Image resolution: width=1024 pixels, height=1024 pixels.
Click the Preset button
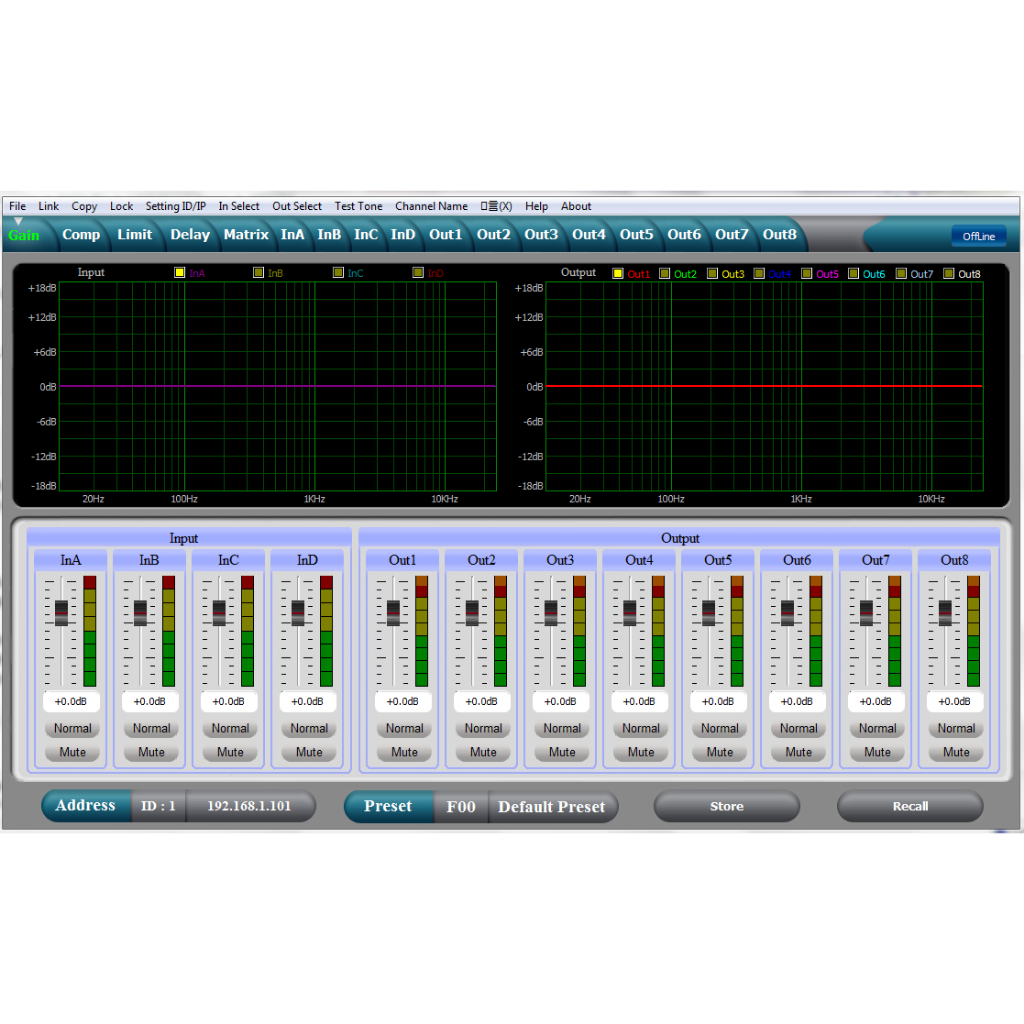389,807
